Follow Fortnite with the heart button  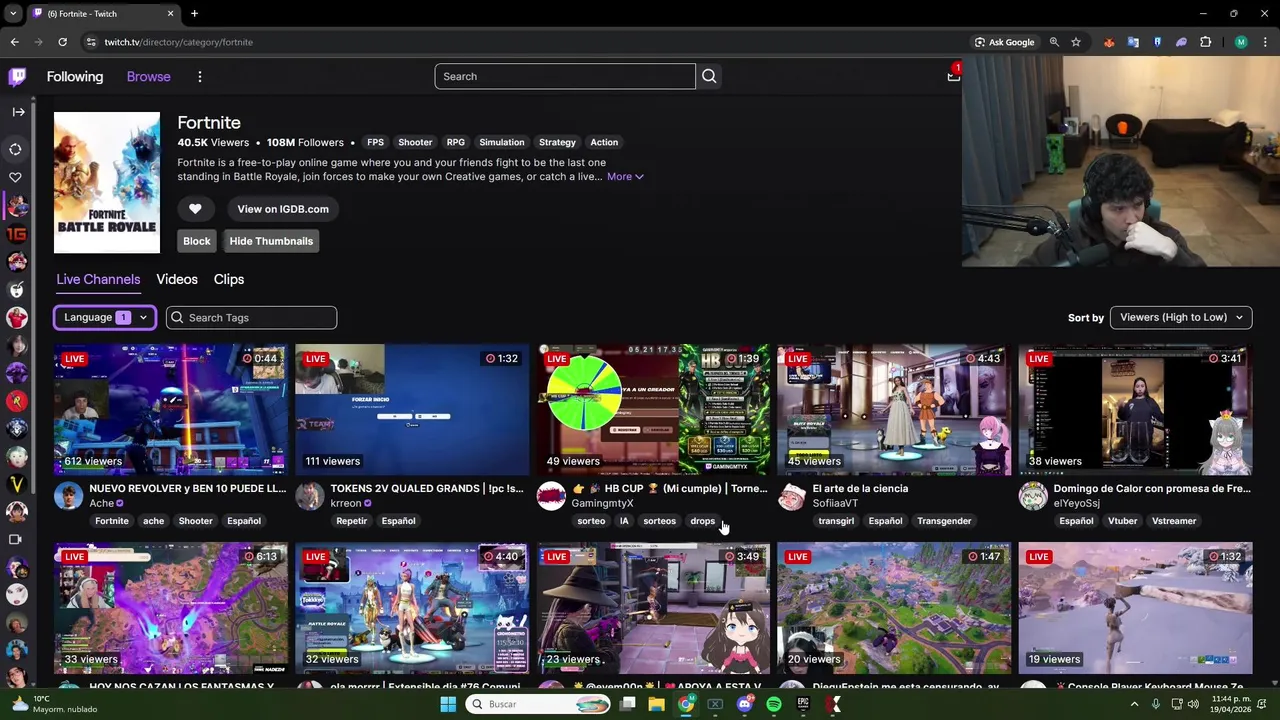[x=195, y=209]
